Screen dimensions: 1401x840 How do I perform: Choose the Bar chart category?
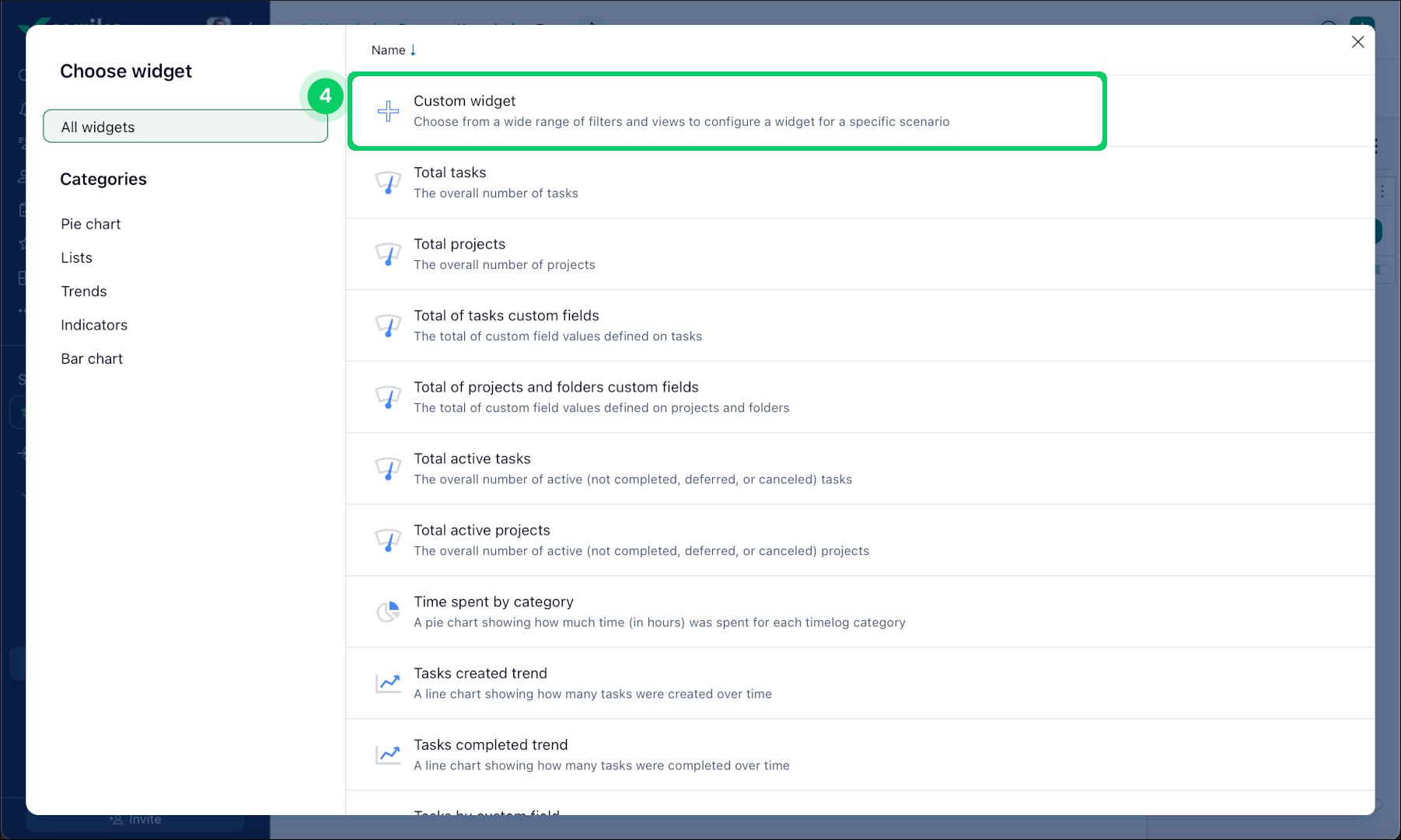click(x=92, y=358)
